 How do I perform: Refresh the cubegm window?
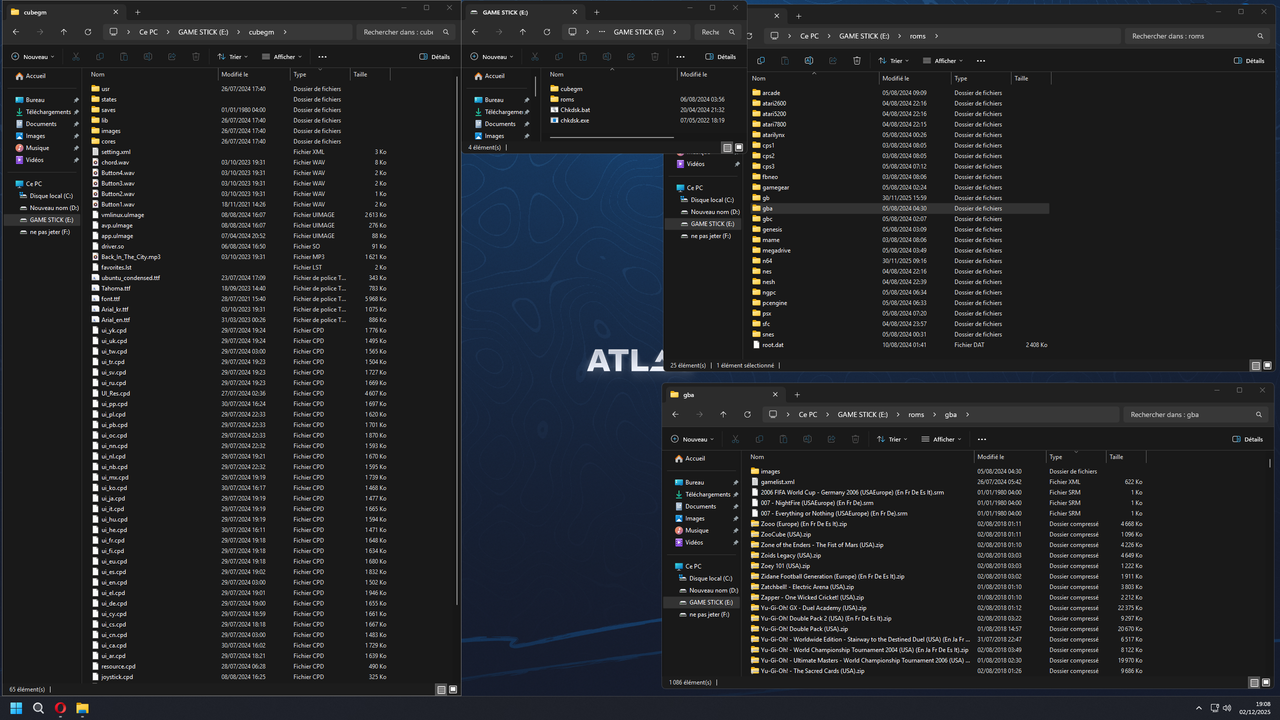click(88, 32)
